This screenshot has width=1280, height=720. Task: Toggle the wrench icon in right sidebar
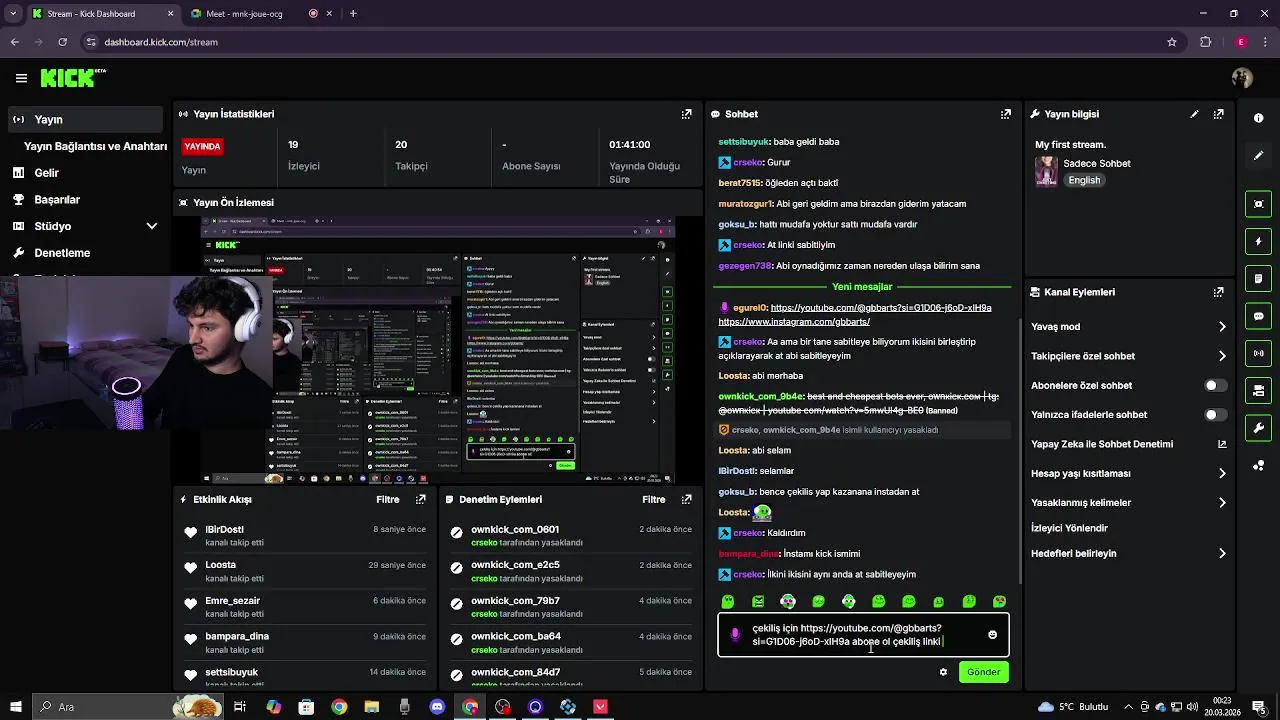coord(1258,428)
